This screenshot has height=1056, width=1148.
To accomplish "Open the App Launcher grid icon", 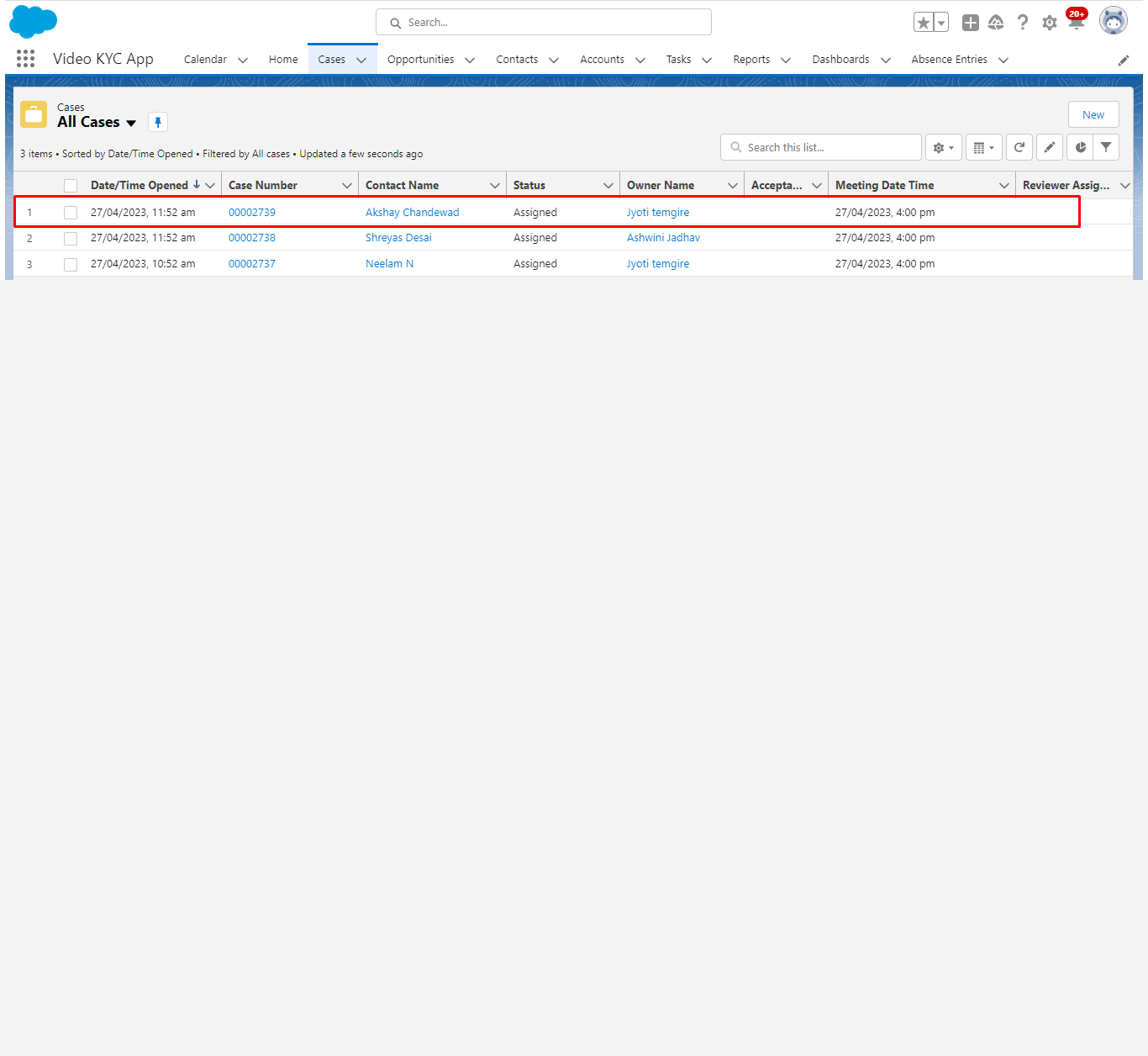I will [26, 58].
